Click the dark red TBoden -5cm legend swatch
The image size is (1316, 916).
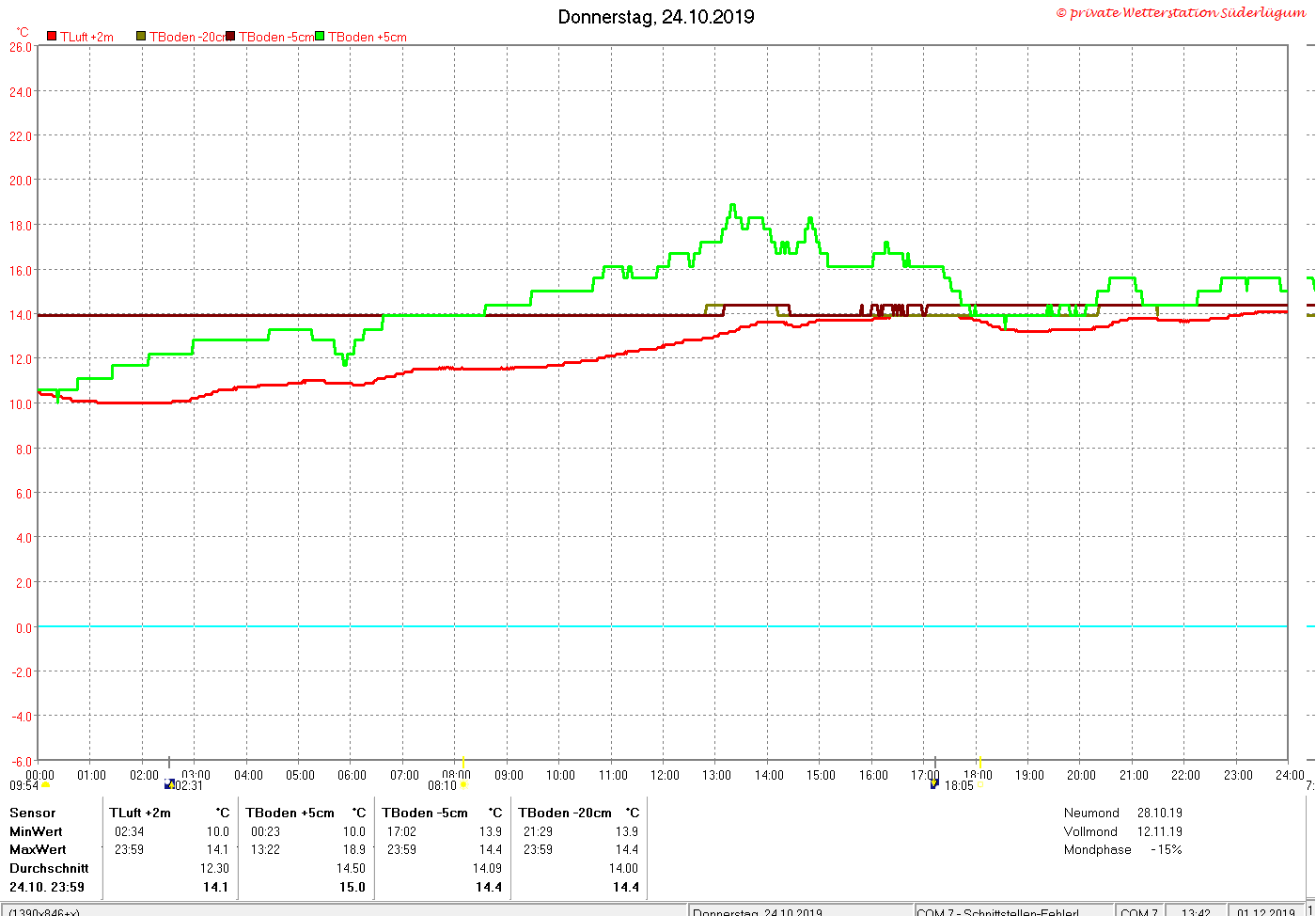tap(230, 37)
